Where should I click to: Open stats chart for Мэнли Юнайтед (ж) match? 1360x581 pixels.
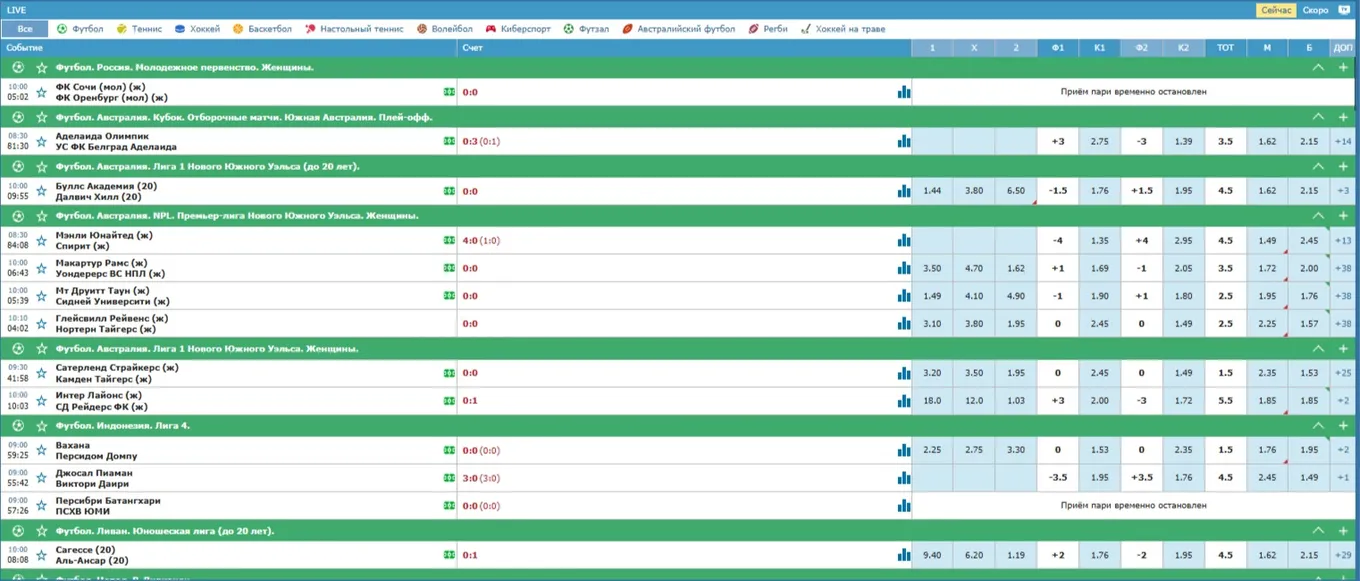pyautogui.click(x=904, y=240)
